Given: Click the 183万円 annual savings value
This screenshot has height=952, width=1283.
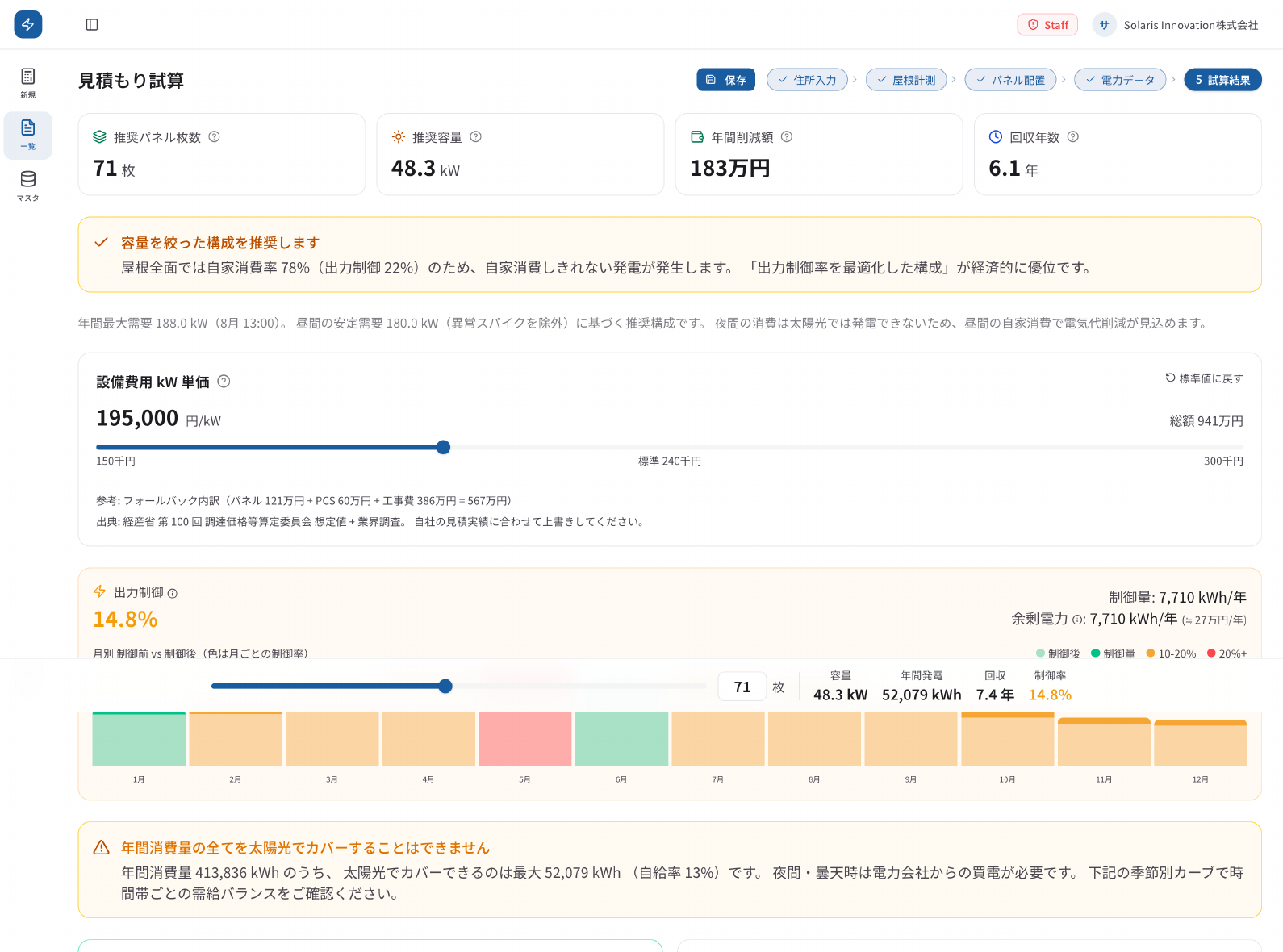Looking at the screenshot, I should coord(730,169).
